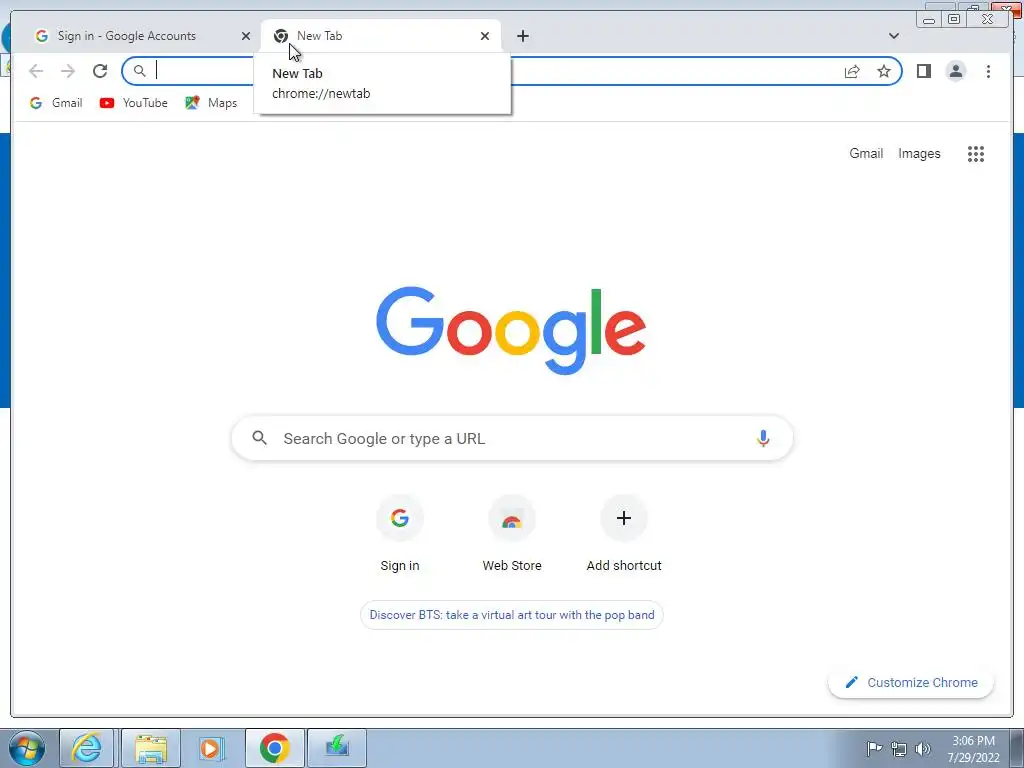The width and height of the screenshot is (1024, 768).
Task: Open the Google apps grid
Action: coord(976,154)
